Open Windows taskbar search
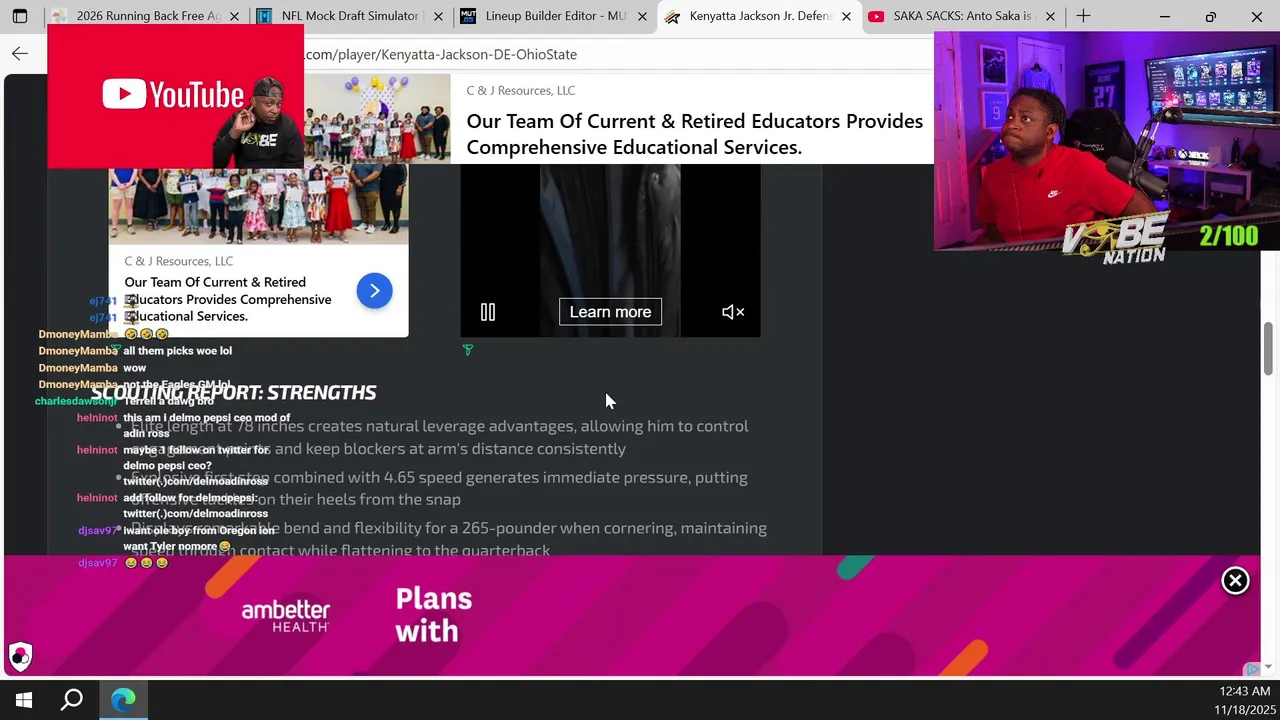 coord(72,700)
